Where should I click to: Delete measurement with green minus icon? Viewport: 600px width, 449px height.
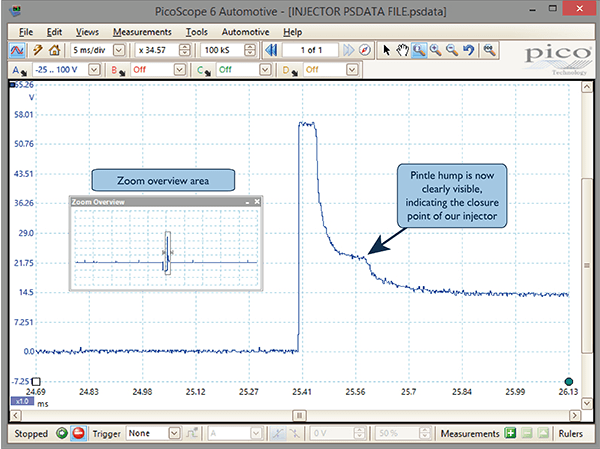[527, 433]
